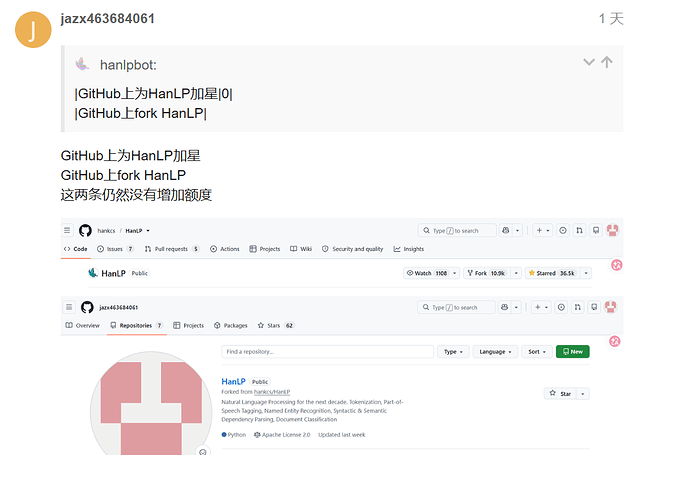Screen dimensions: 690x485
Task: Expand the Watch options dropdown arrow
Action: click(455, 273)
